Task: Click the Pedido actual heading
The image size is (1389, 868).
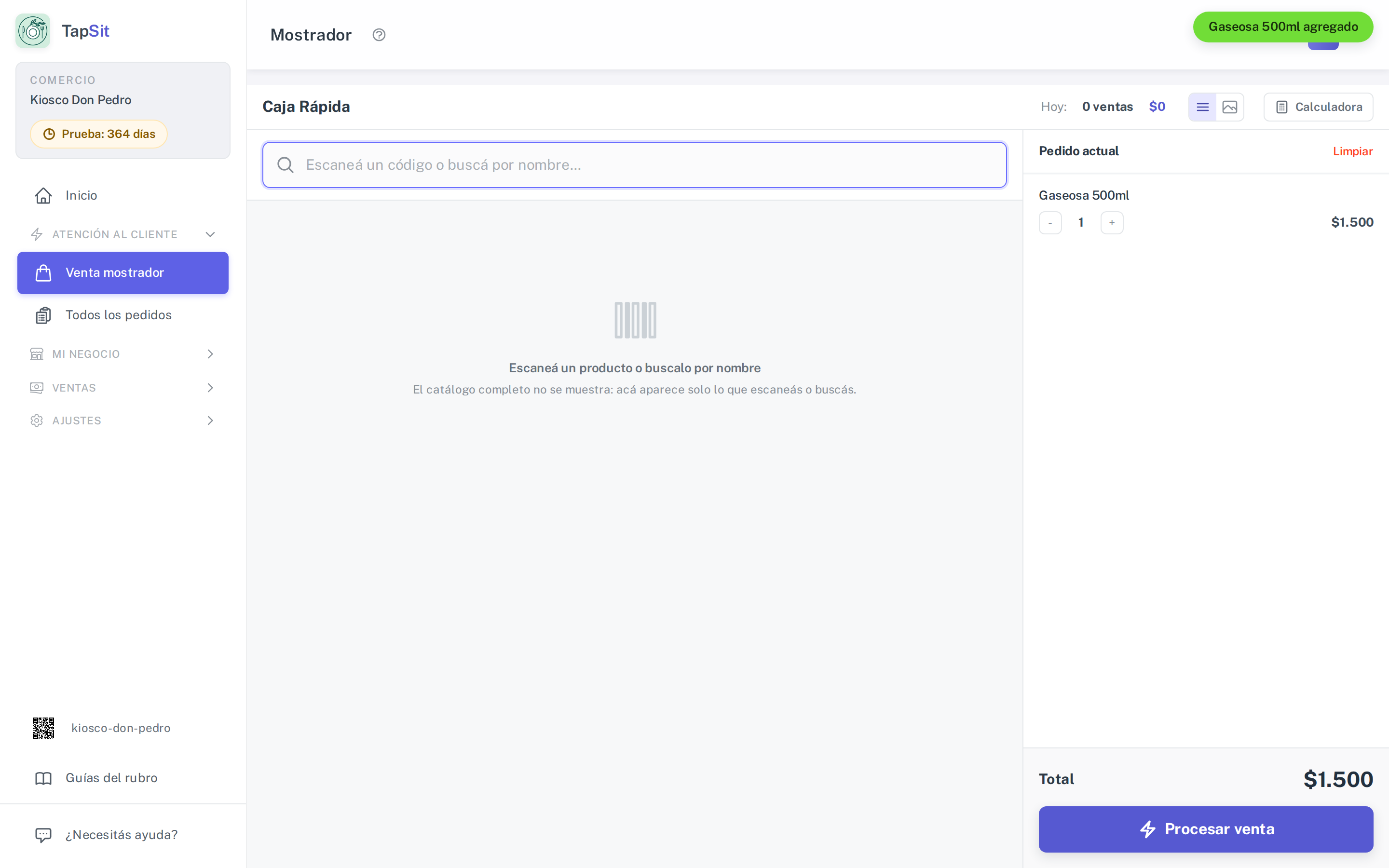Action: click(1078, 151)
